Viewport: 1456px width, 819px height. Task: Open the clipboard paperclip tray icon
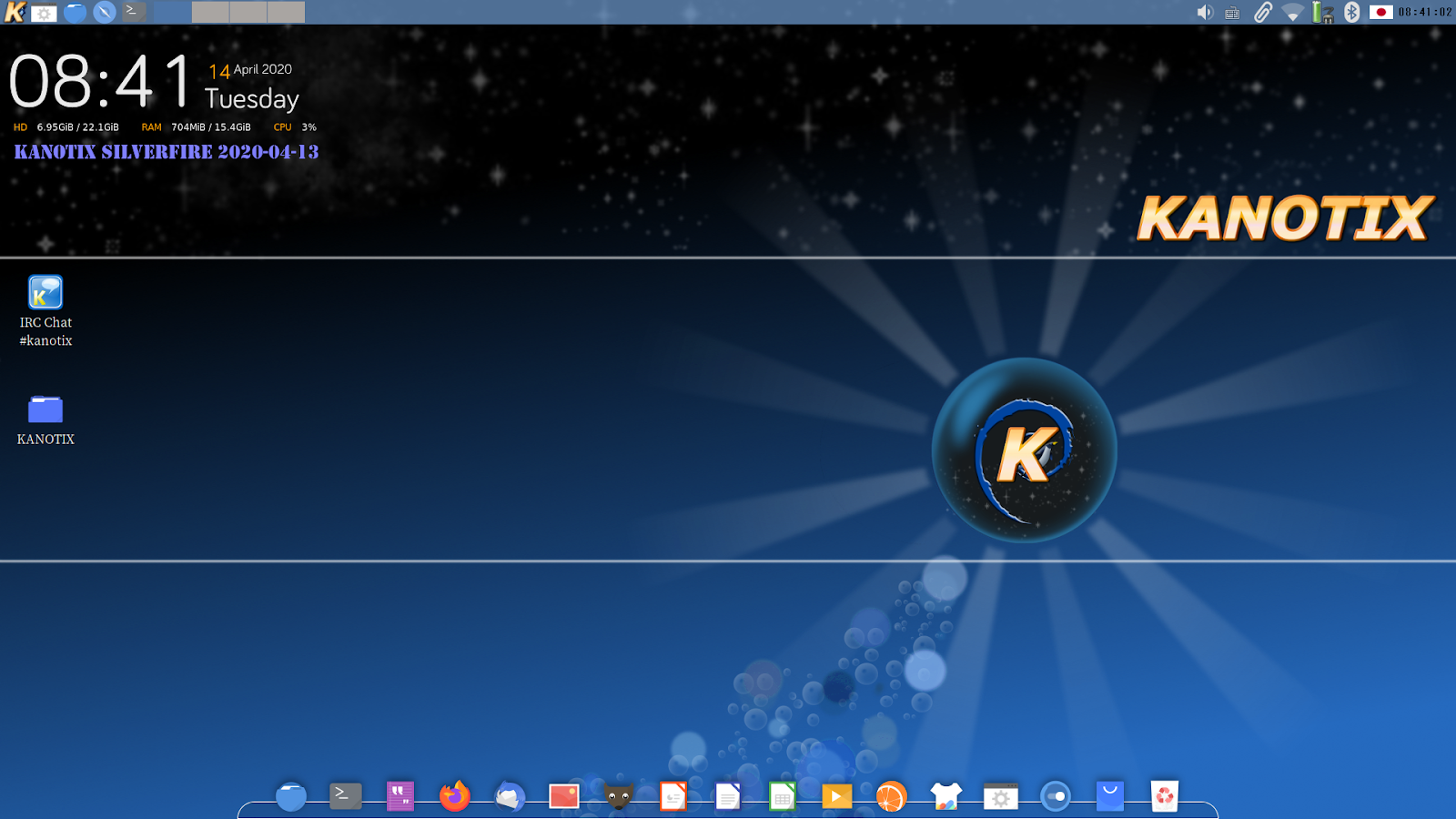tap(1262, 12)
